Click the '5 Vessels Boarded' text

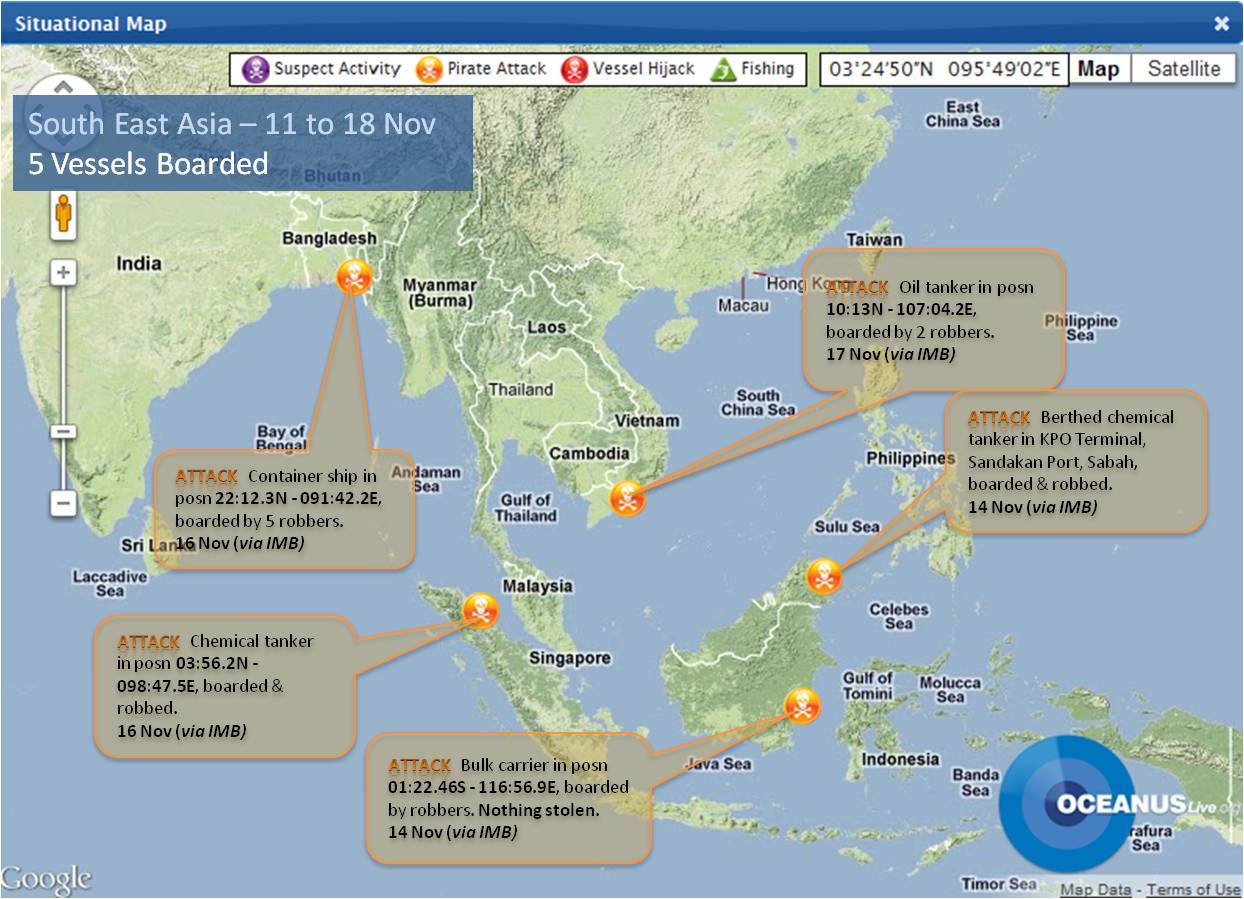tap(148, 163)
